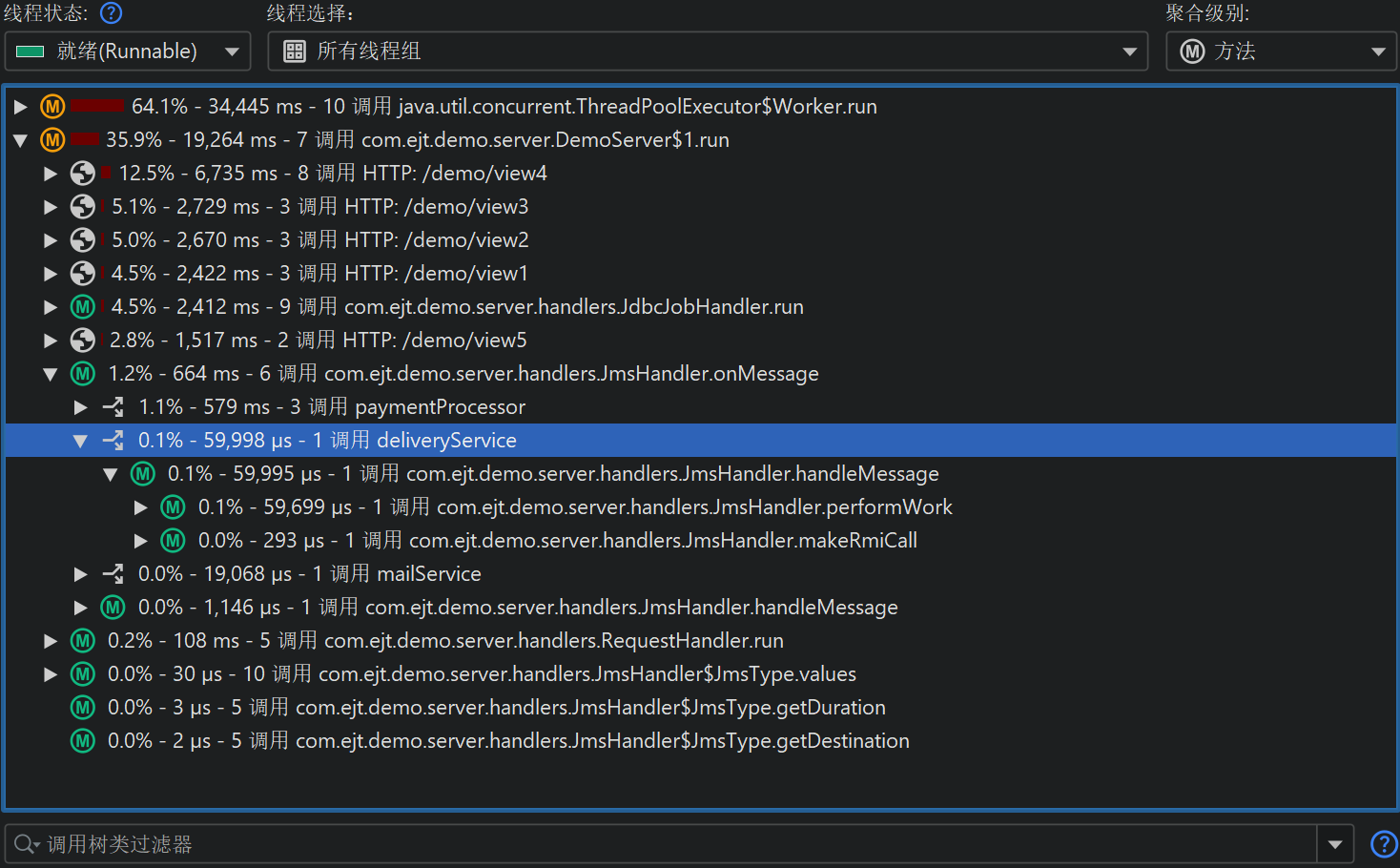Screen dimensions: 1400x868
Task: Expand the JmsHandler.performWork node
Action: tap(141, 507)
